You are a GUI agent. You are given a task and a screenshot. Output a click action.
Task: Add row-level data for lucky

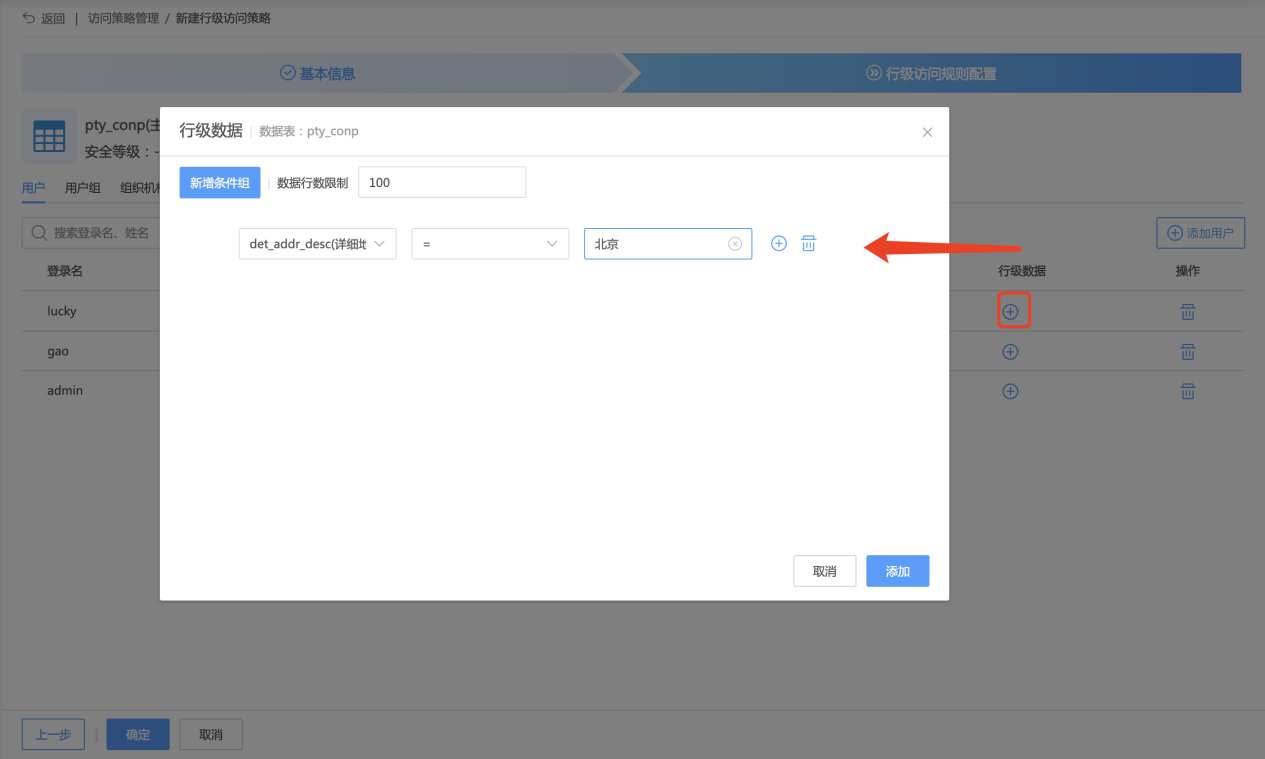coord(1010,312)
